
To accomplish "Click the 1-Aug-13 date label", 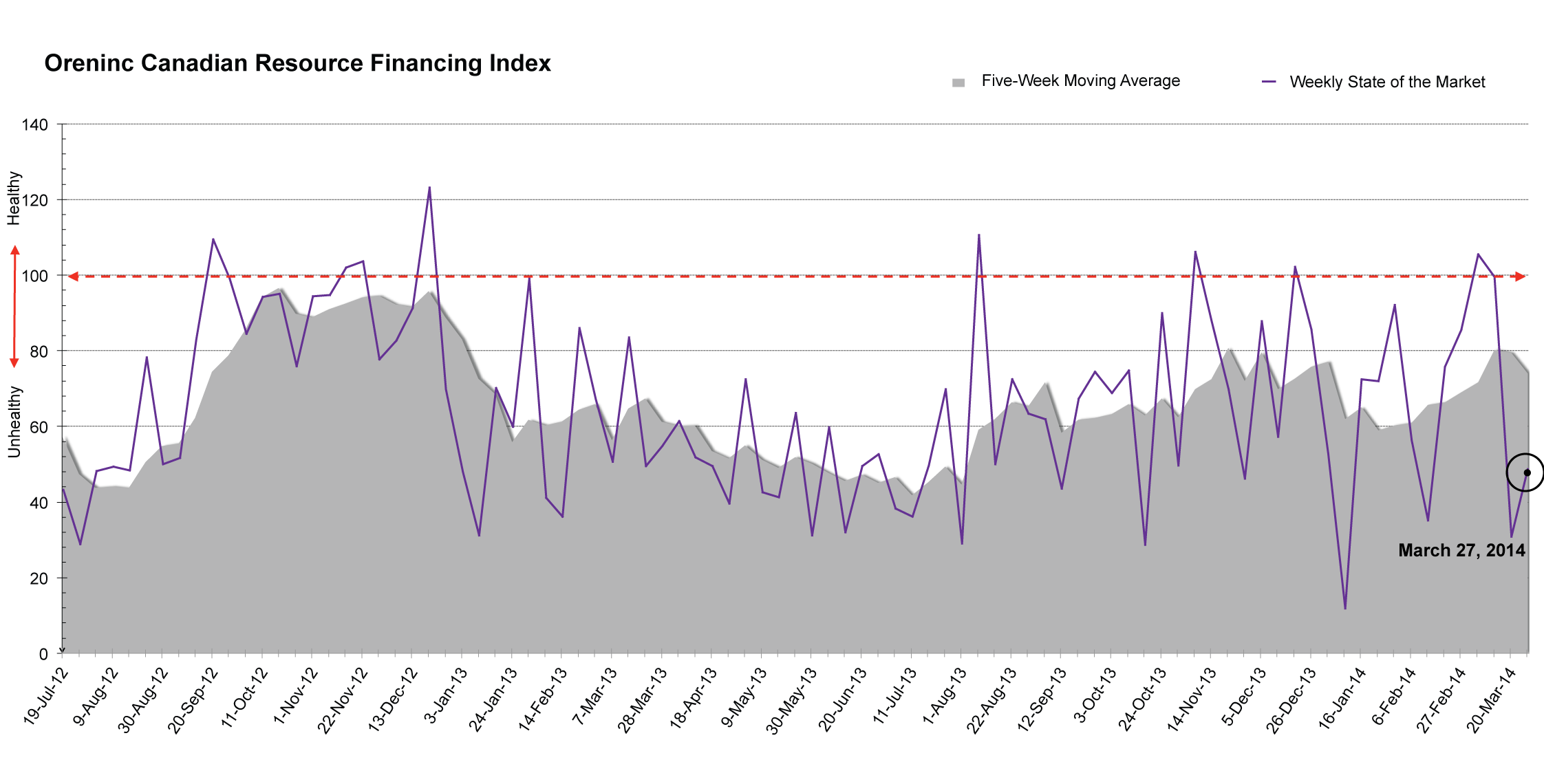I will tap(945, 695).
